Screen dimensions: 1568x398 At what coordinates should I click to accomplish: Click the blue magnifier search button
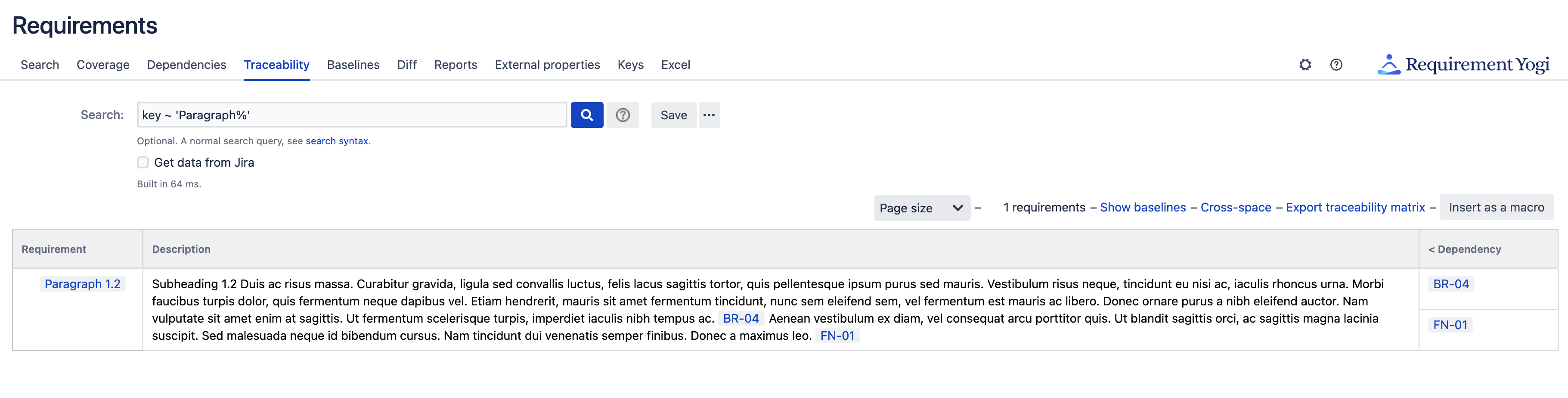click(586, 115)
